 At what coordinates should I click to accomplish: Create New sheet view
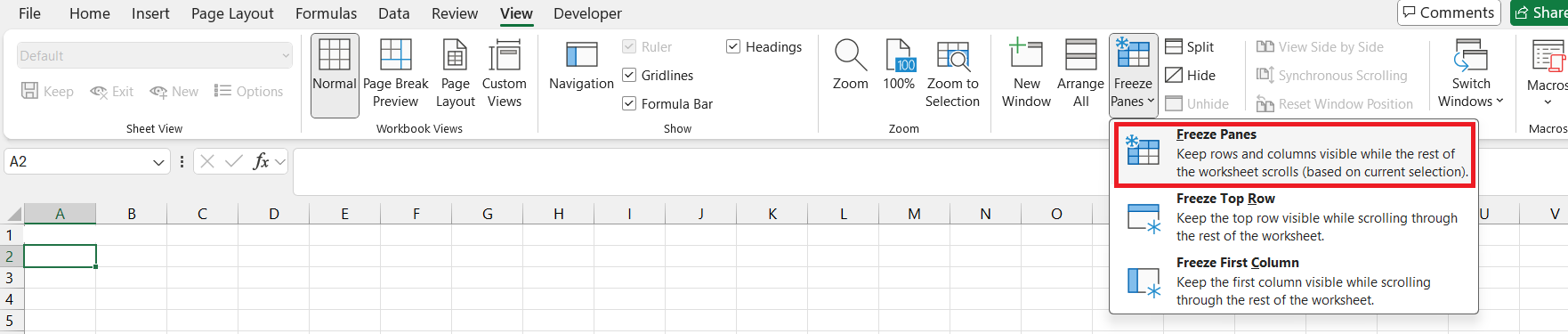174,92
